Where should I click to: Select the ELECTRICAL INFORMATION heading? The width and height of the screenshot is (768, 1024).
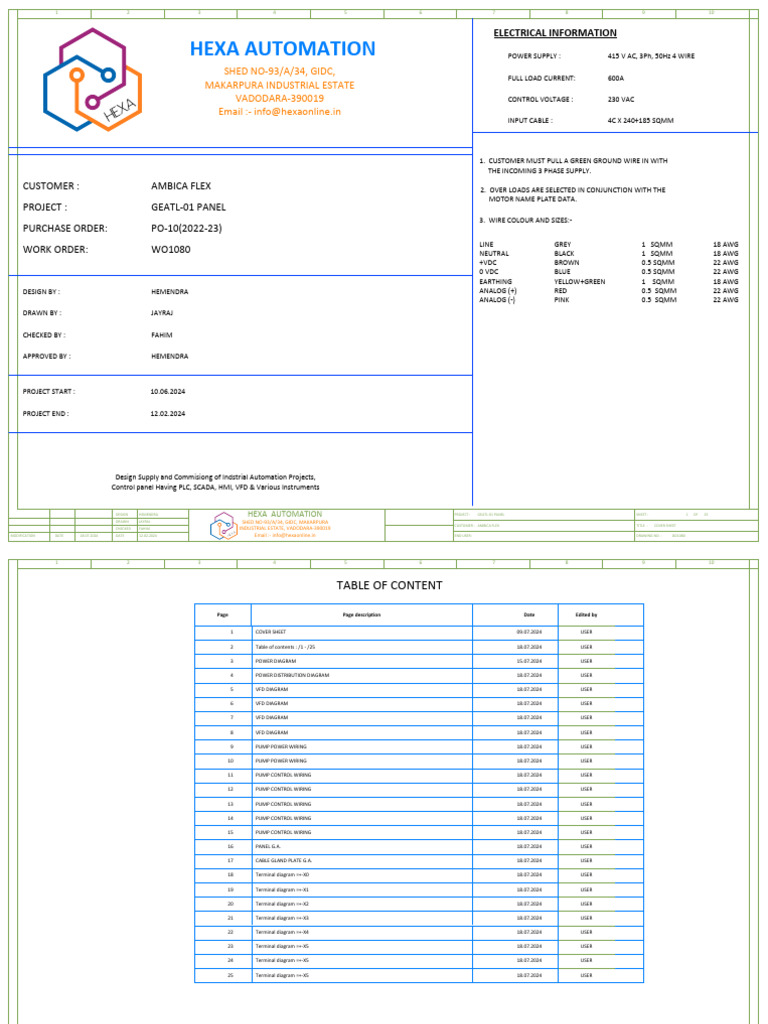point(555,33)
